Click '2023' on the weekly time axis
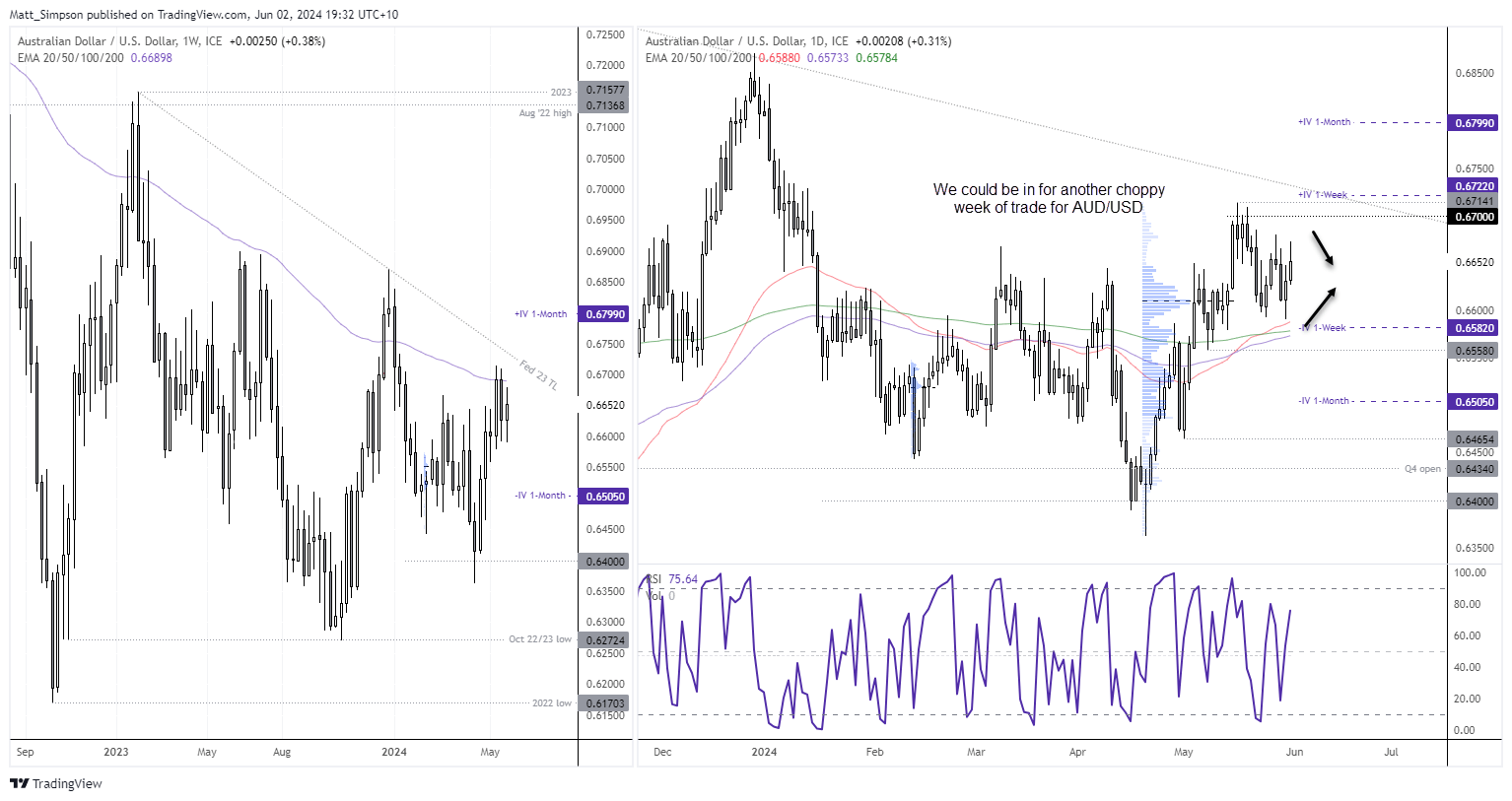This screenshot has width=1512, height=801. point(116,752)
